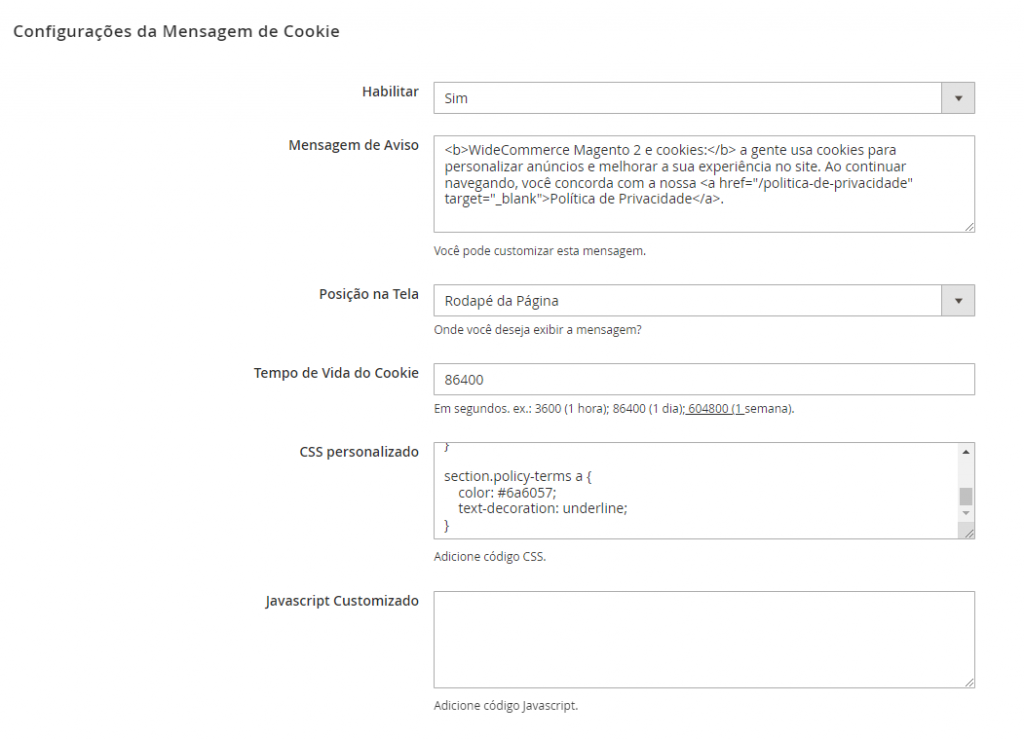Open the Habilitar dropdown arrow
The width and height of the screenshot is (1024, 740).
point(958,98)
